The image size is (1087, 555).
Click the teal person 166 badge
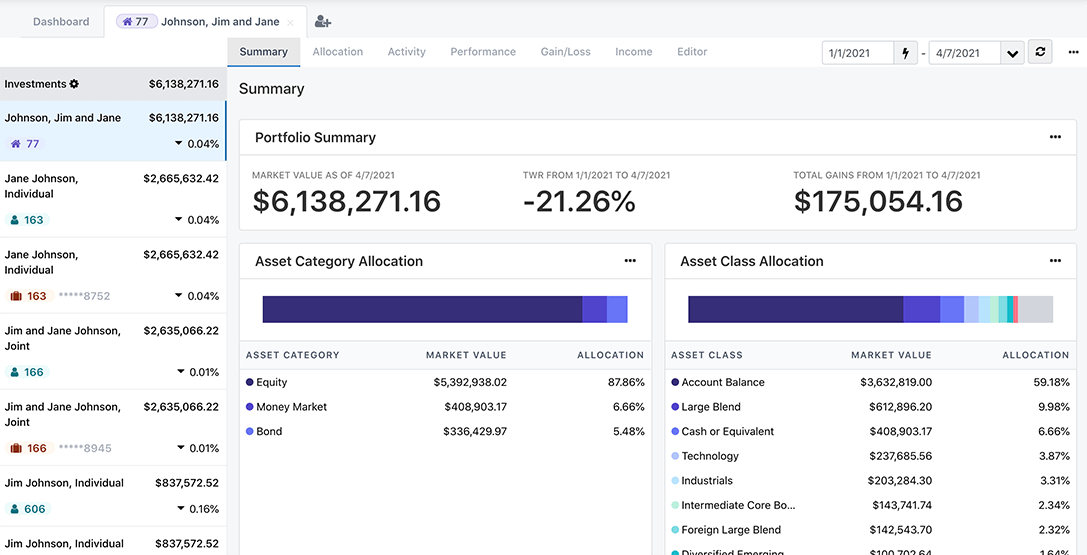pyautogui.click(x=27, y=373)
